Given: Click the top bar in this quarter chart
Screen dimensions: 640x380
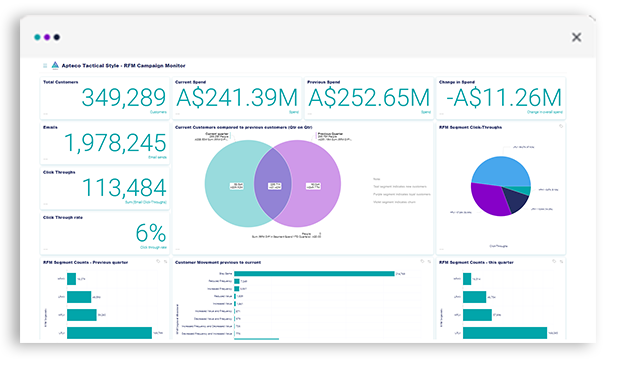Looking at the screenshot, I should (x=467, y=279).
